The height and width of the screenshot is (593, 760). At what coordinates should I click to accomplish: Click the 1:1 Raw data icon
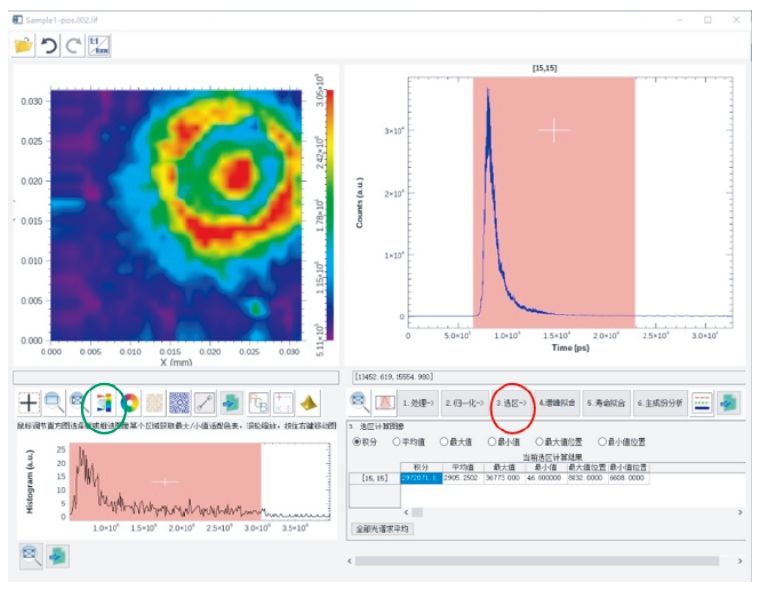click(98, 46)
